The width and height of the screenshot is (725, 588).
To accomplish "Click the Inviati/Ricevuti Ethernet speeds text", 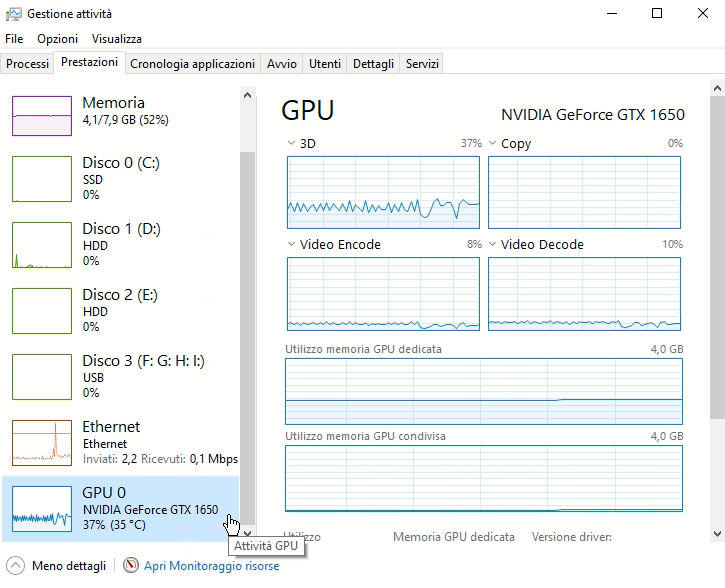I will pyautogui.click(x=160, y=459).
